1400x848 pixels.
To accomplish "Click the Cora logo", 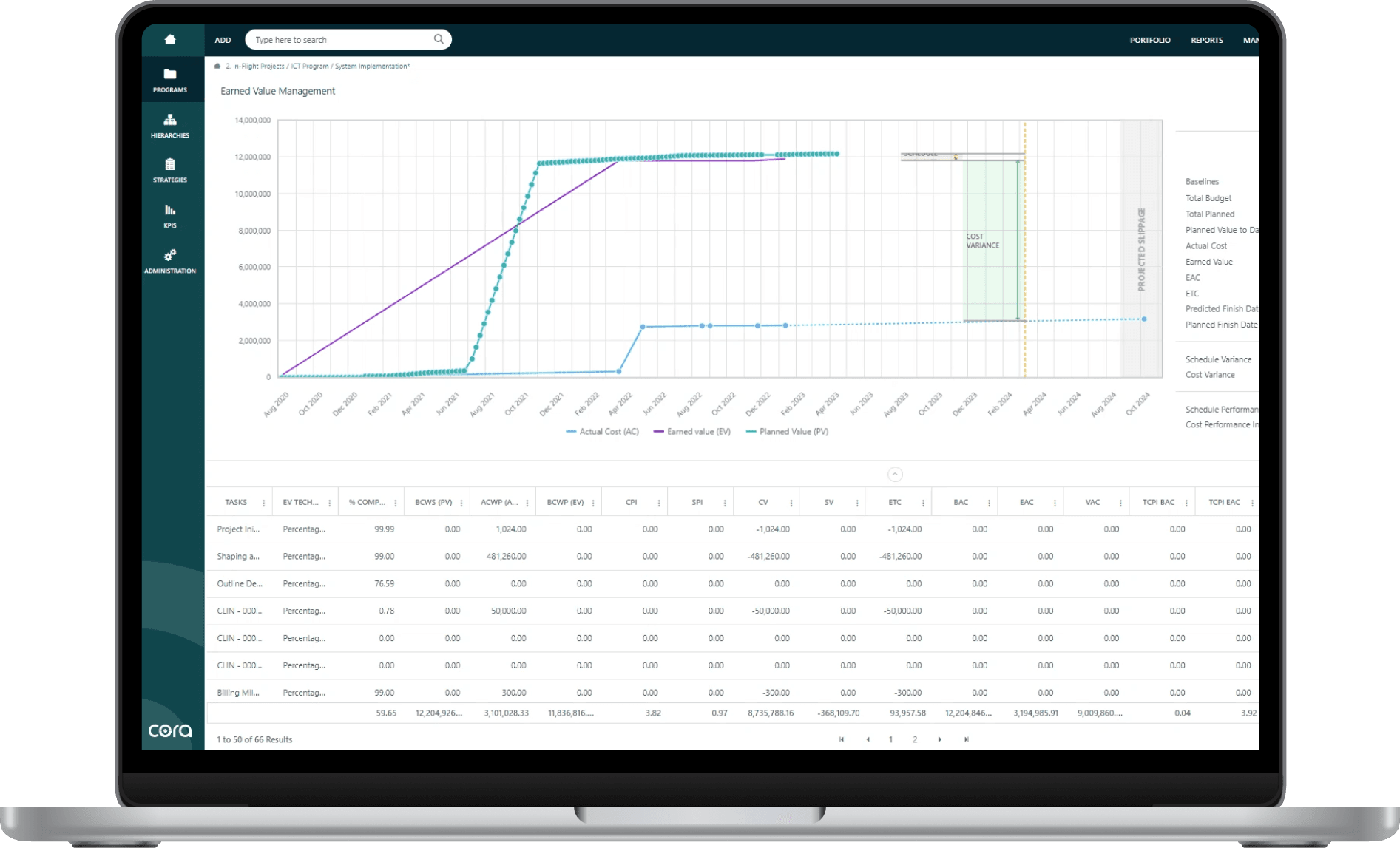I will tap(170, 730).
